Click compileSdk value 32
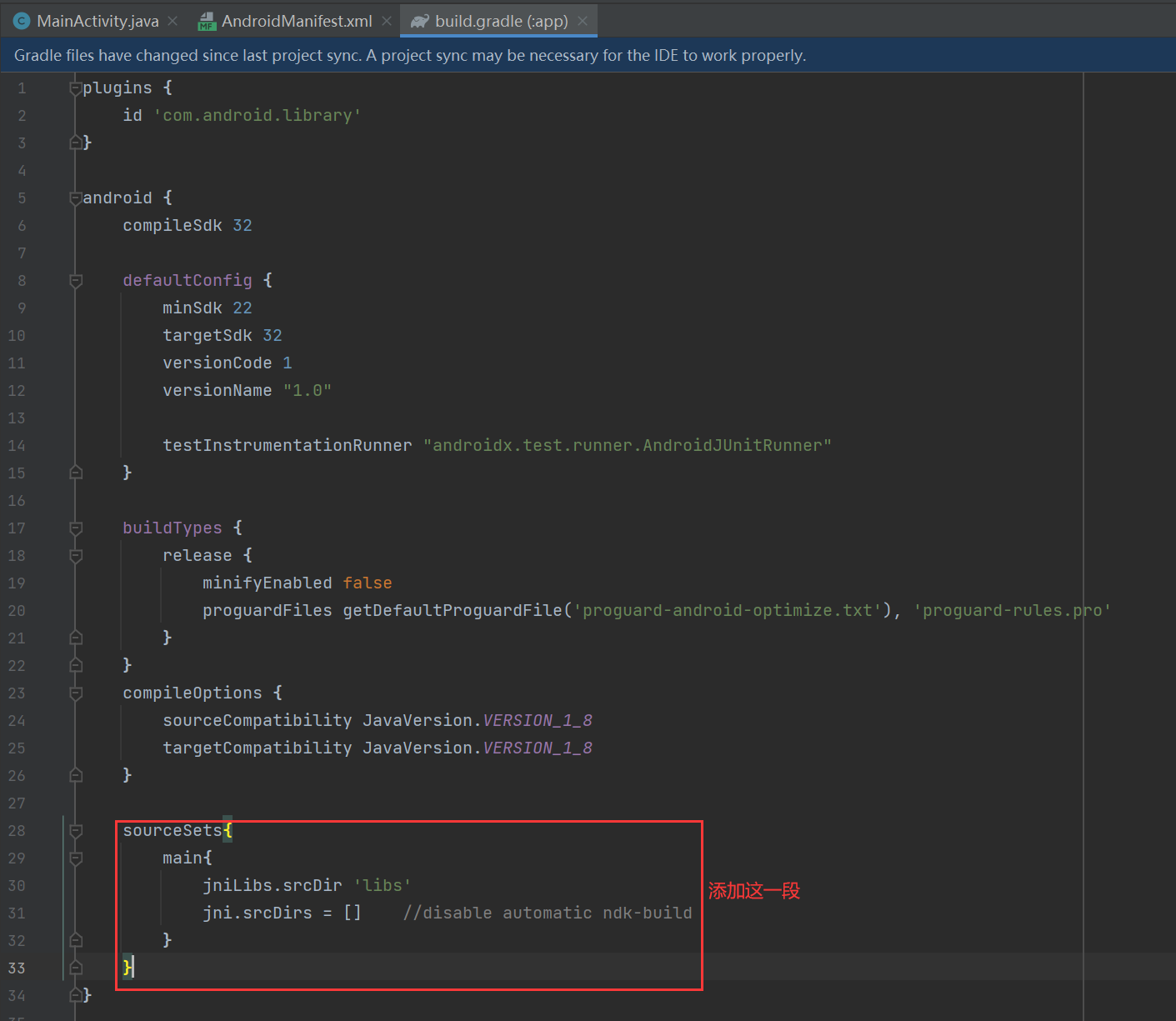Viewport: 1176px width, 1021px height. (243, 225)
